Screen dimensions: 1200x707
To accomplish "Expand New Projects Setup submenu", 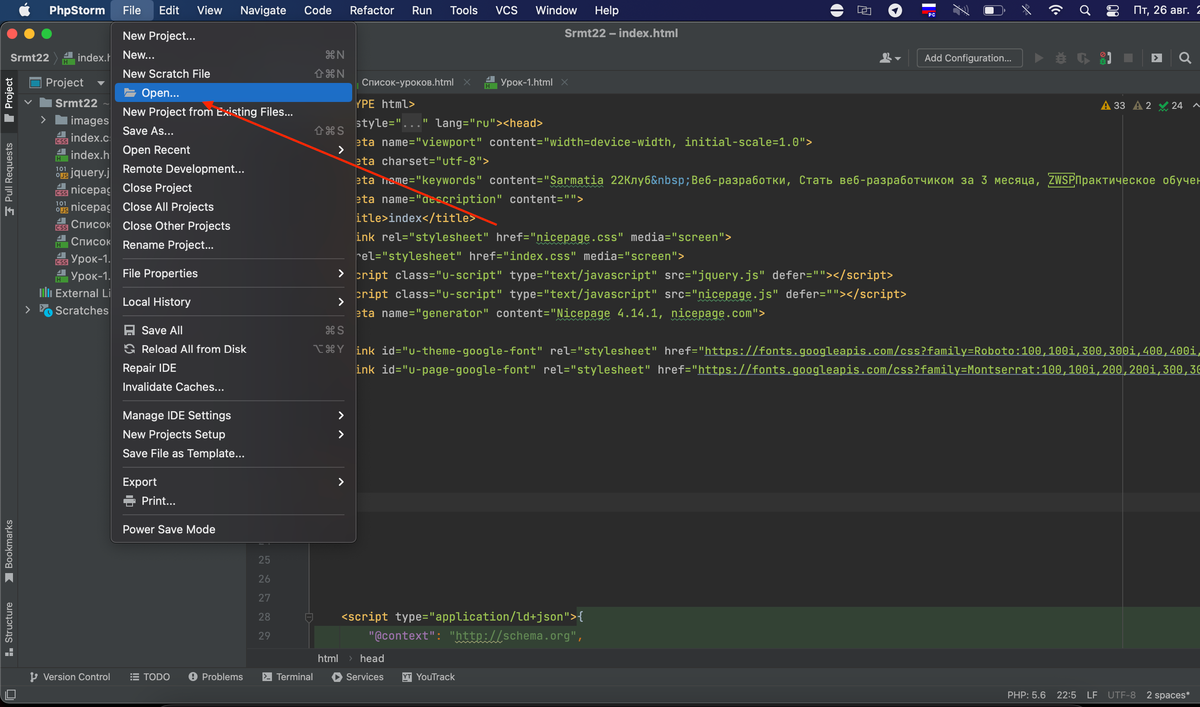I will 233,434.
